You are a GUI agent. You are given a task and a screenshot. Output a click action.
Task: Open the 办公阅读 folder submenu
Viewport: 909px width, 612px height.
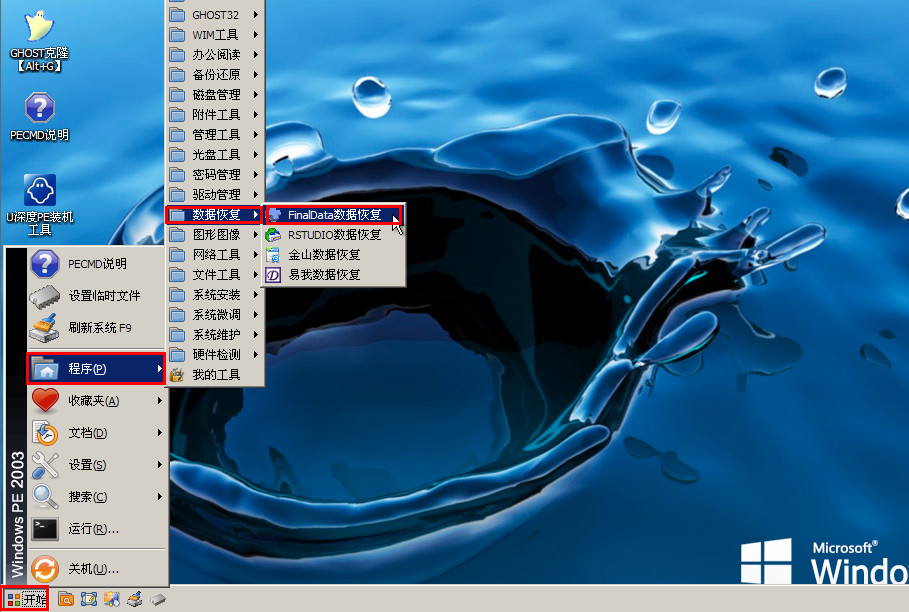[215, 54]
